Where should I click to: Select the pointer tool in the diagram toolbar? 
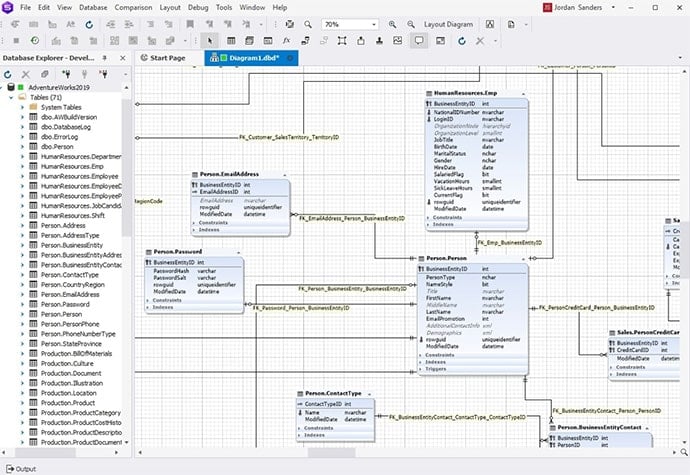pos(210,41)
